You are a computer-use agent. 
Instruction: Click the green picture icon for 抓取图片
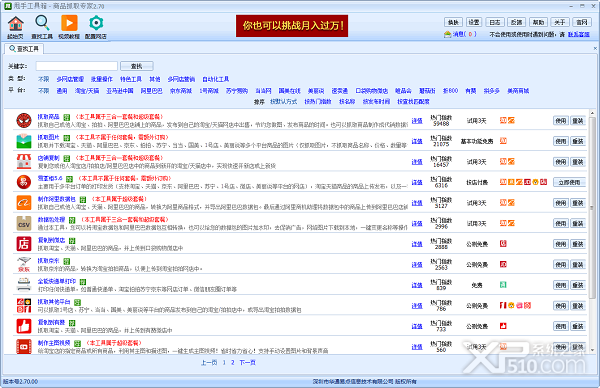pyautogui.click(x=24, y=141)
